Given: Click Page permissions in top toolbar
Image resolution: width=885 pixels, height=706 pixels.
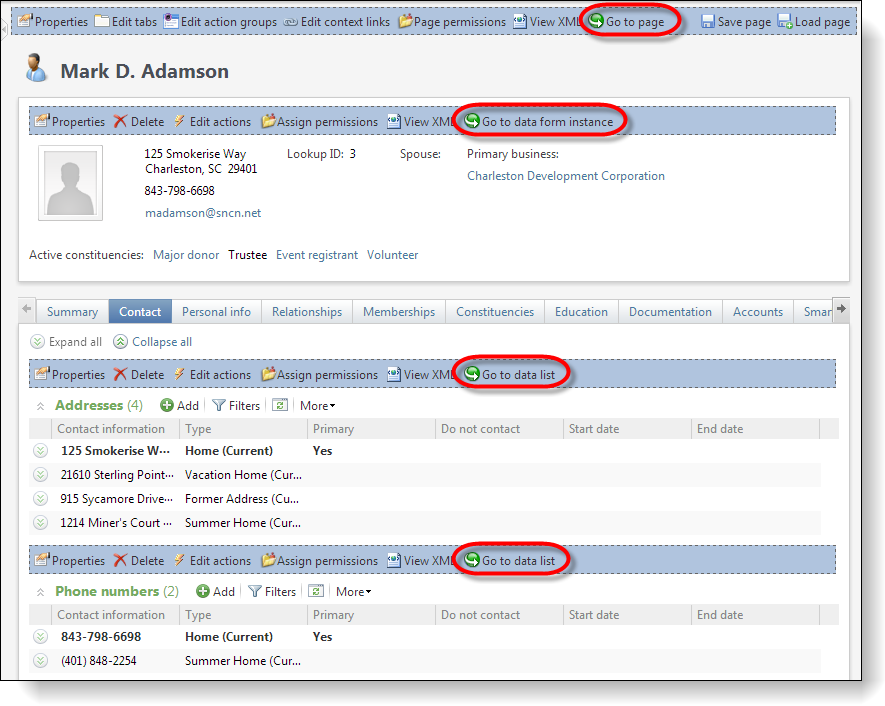Looking at the screenshot, I should [x=452, y=21].
